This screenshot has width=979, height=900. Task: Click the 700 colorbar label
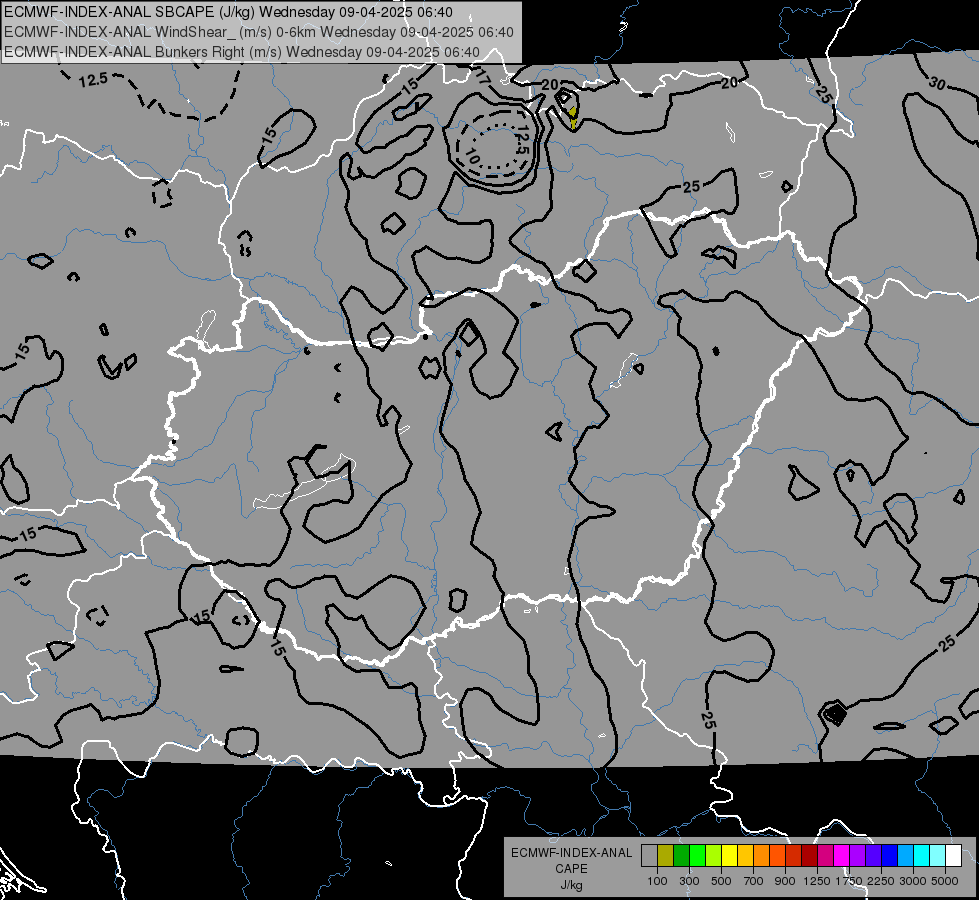pyautogui.click(x=754, y=881)
